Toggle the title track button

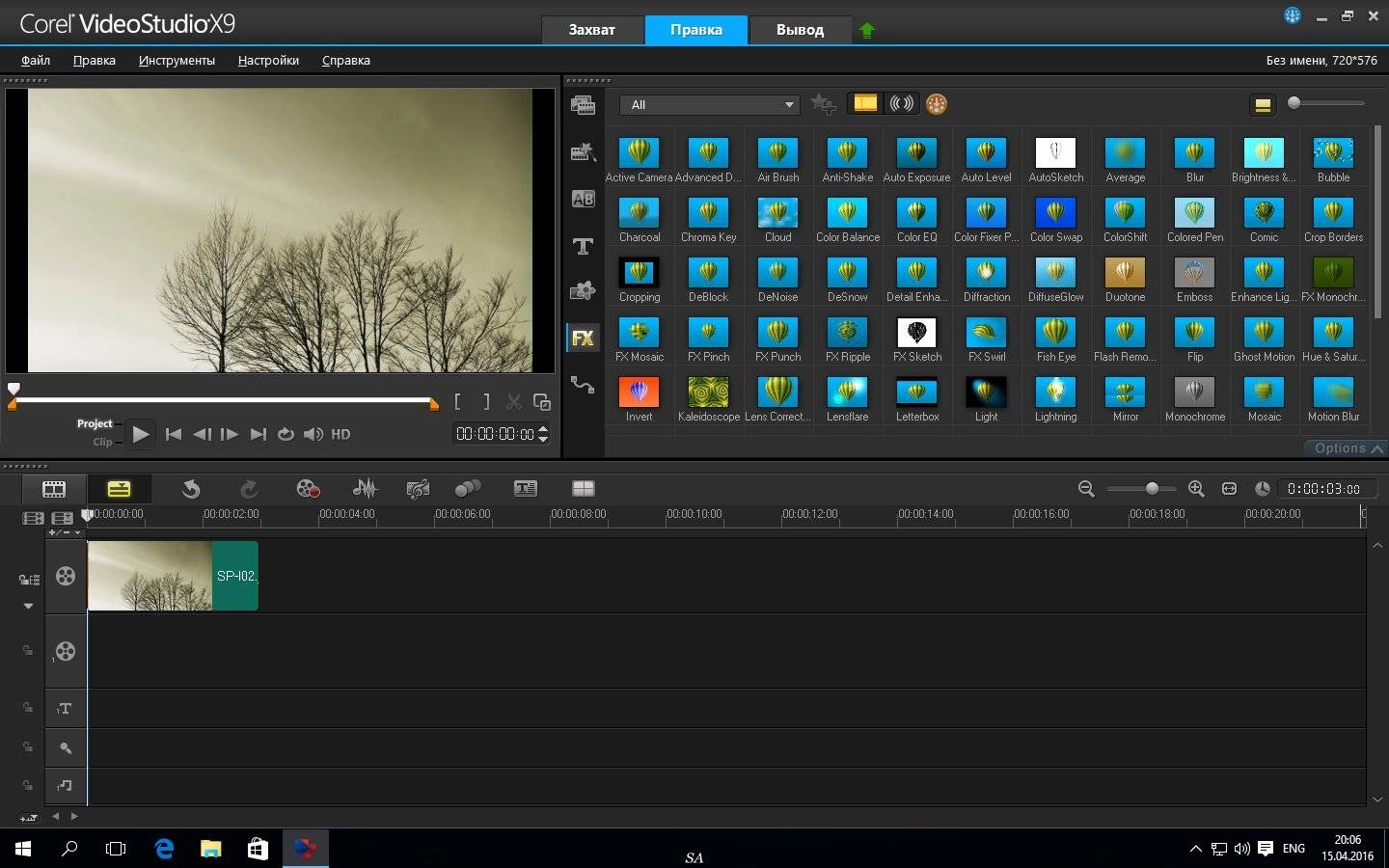[x=65, y=709]
